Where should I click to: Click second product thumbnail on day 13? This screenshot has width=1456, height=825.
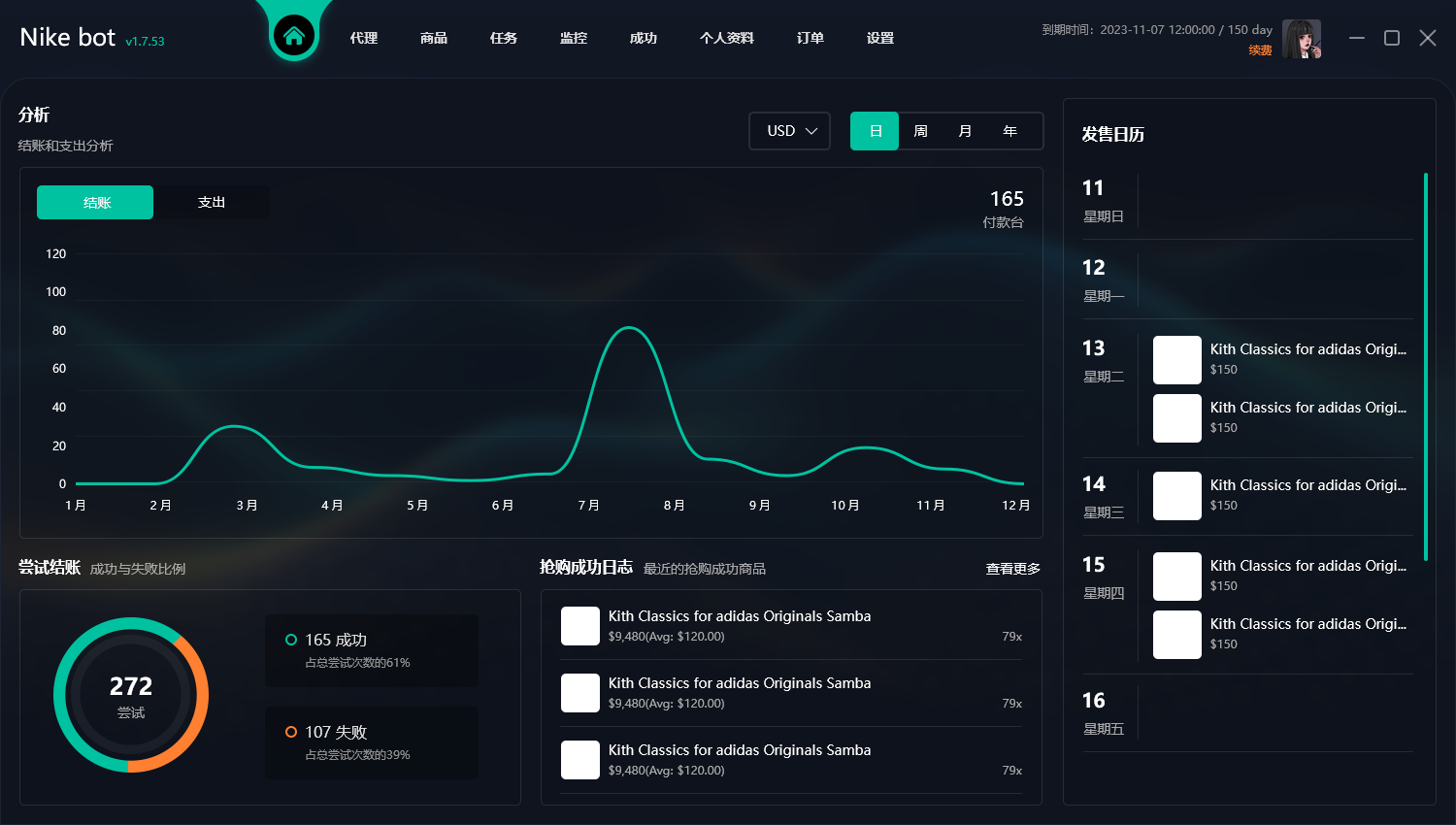click(x=1177, y=418)
